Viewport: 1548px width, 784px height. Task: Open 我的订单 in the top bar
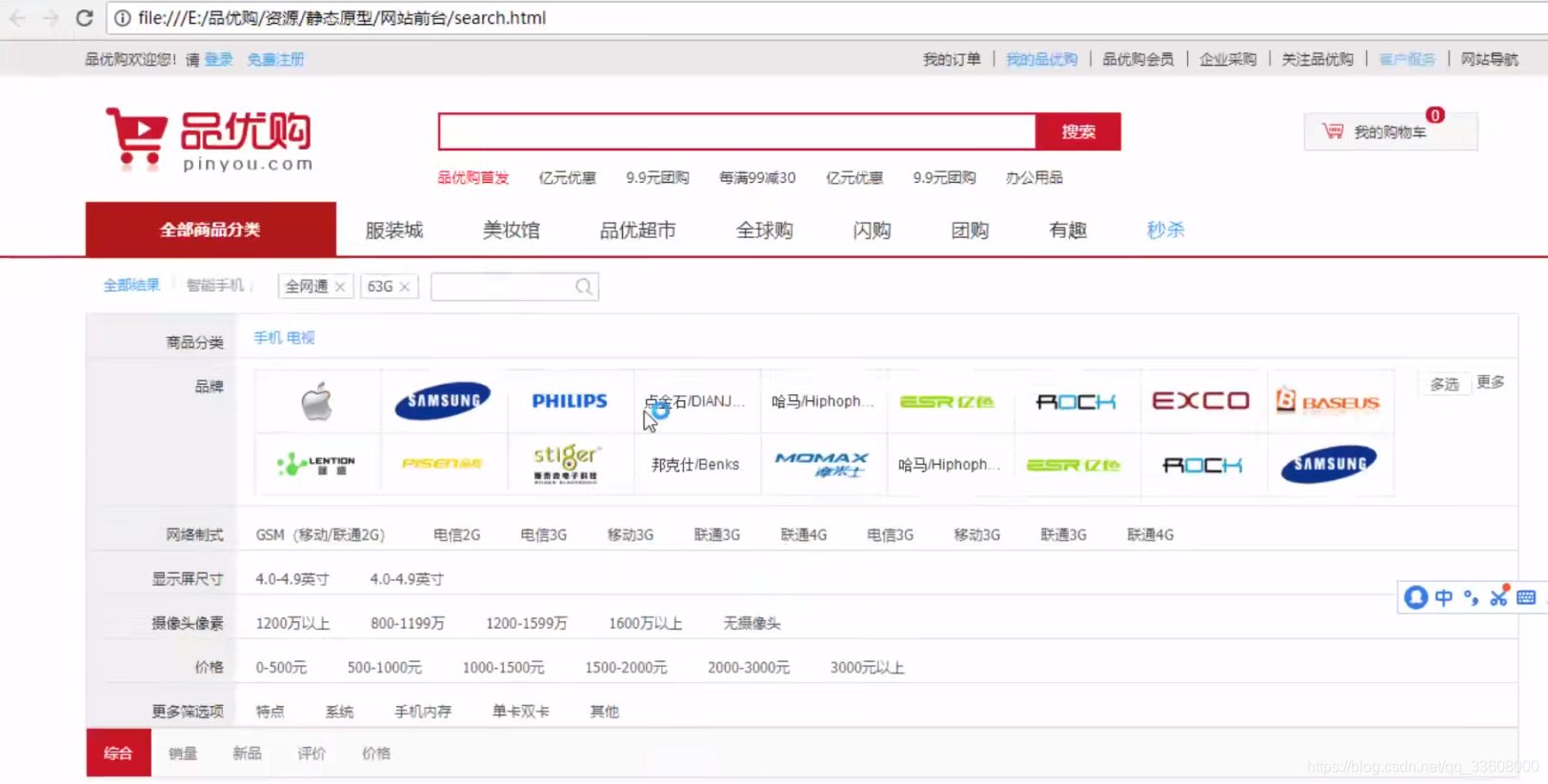click(x=952, y=59)
